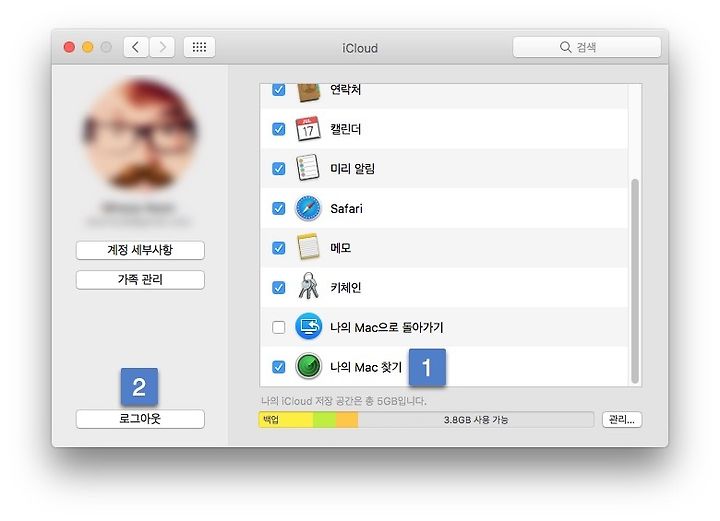Click the Safari compass icon
720x521 pixels.
[x=308, y=208]
